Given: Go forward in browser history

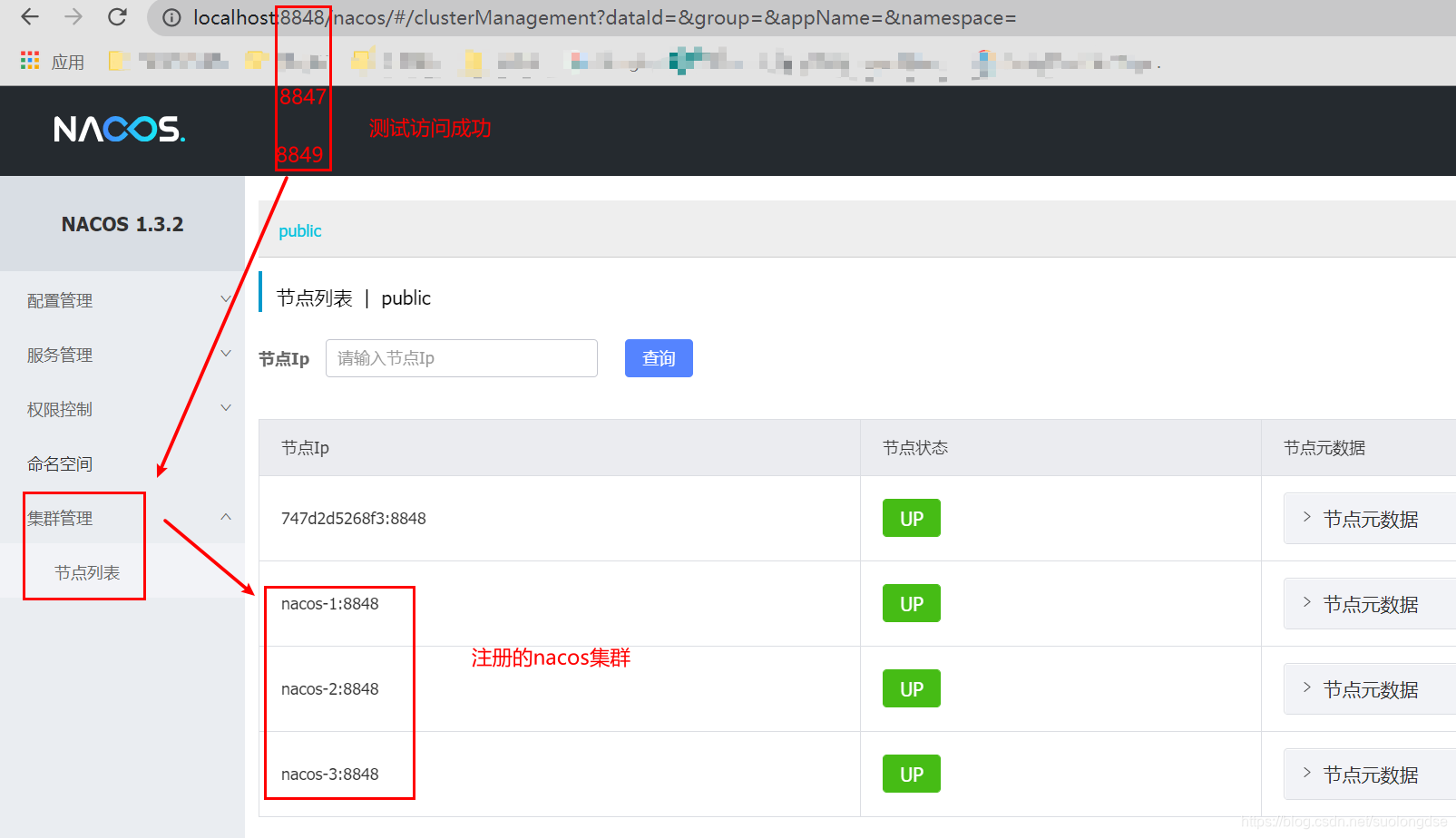Looking at the screenshot, I should click(x=73, y=17).
